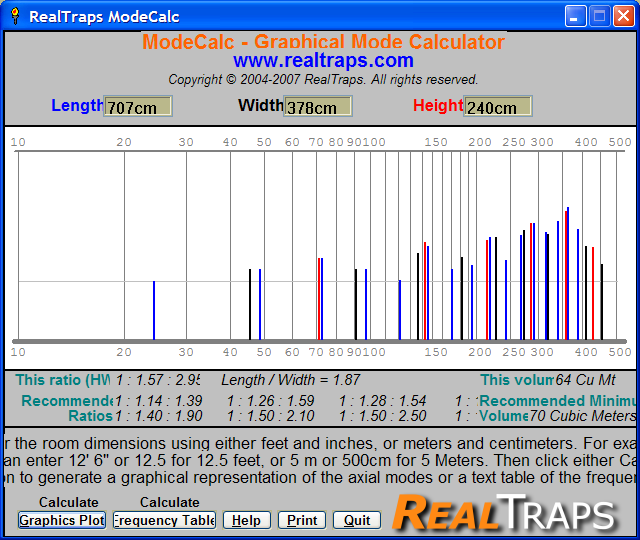Click the Height label in red

pos(438,105)
